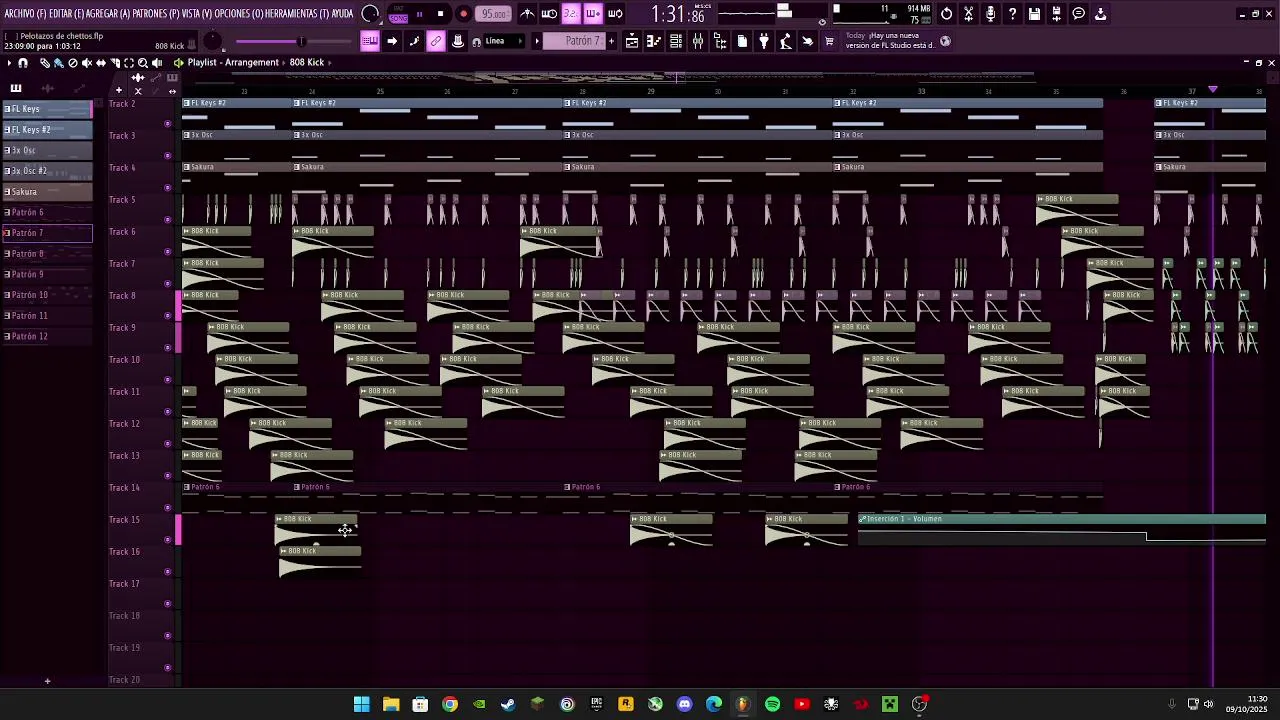Image resolution: width=1280 pixels, height=720 pixels.
Task: Select the draw pencil tool in playlist
Action: click(x=44, y=63)
